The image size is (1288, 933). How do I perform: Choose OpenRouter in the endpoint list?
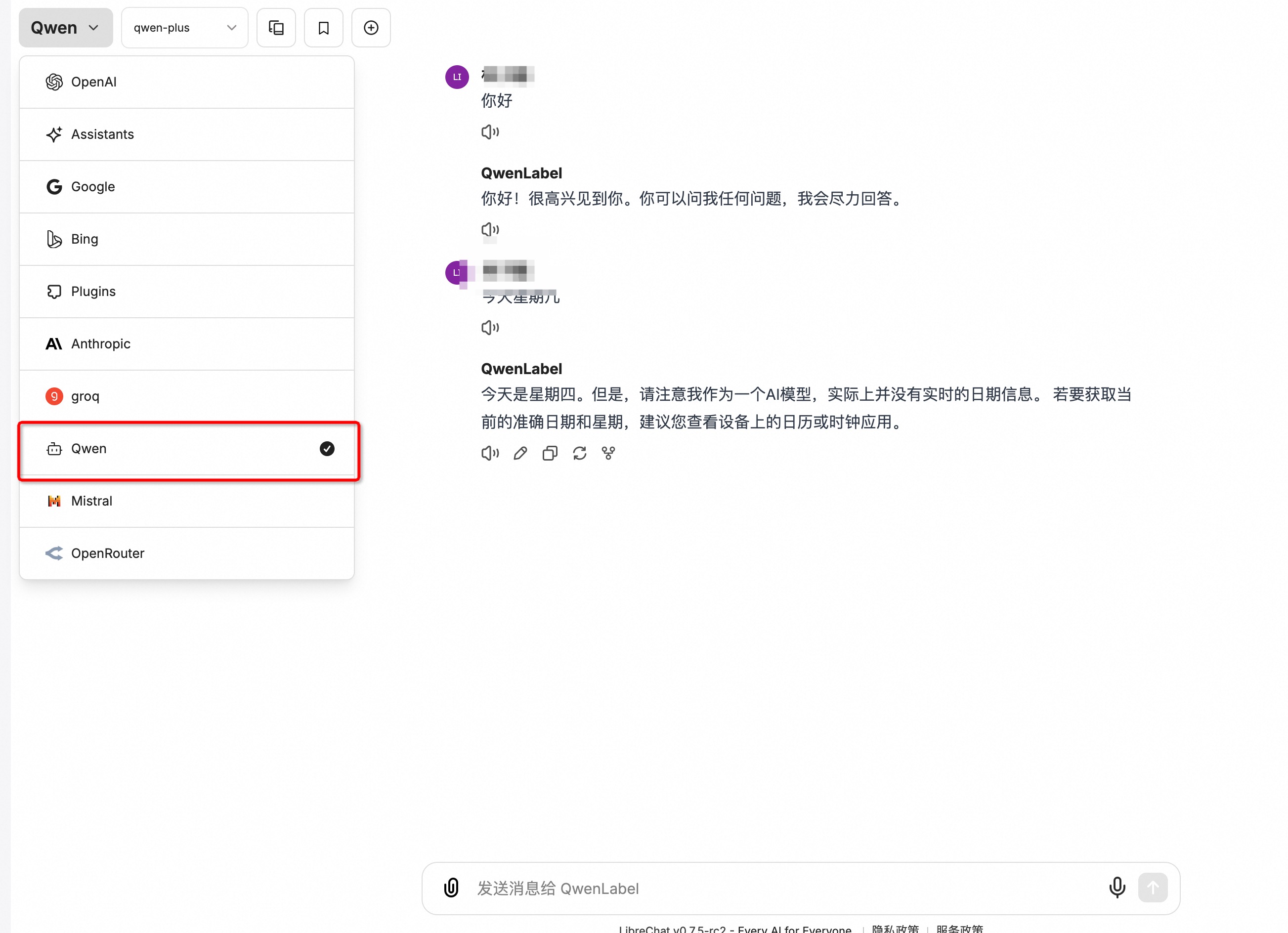pyautogui.click(x=187, y=553)
